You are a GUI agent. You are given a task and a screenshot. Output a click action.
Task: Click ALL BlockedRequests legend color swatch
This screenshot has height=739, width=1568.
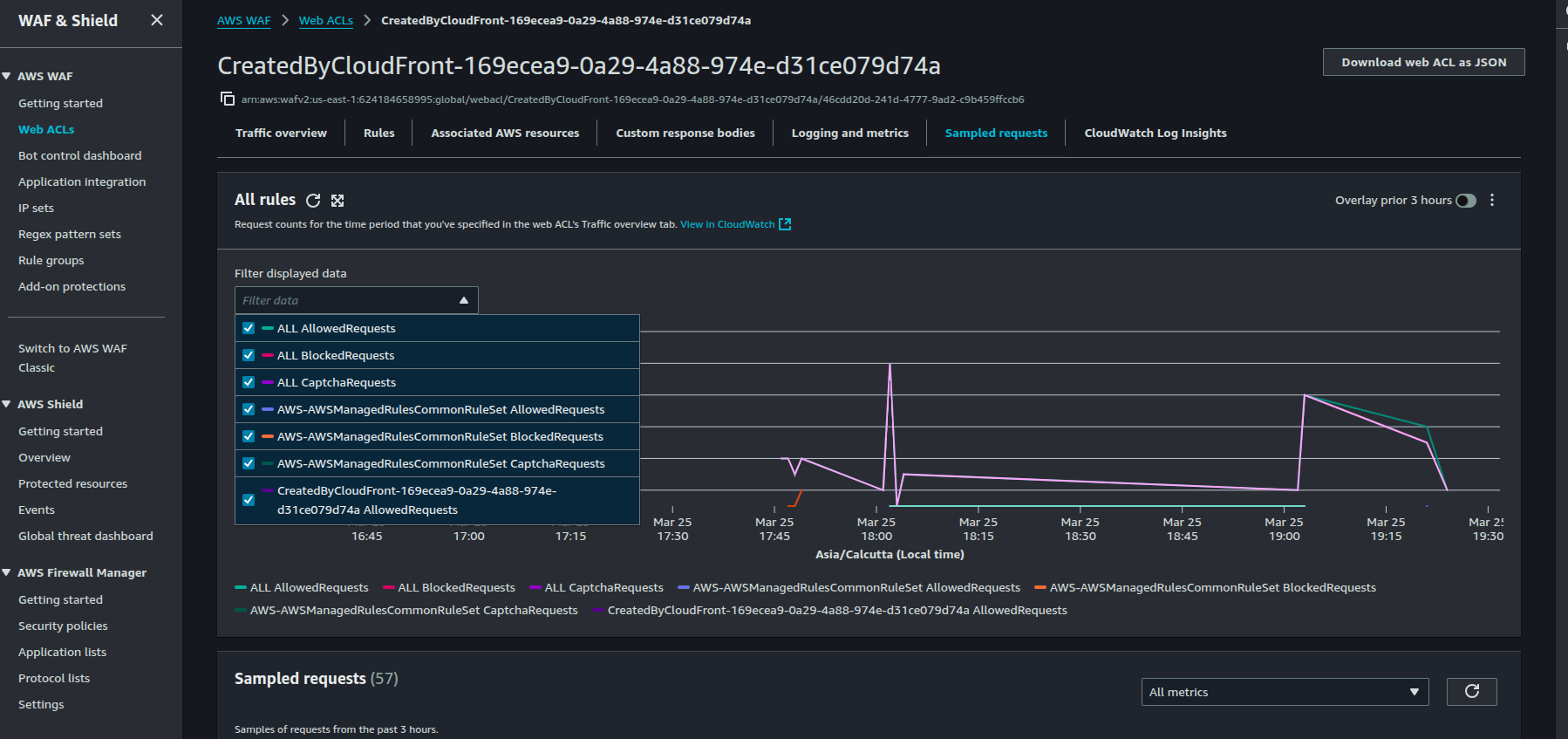pyautogui.click(x=389, y=588)
